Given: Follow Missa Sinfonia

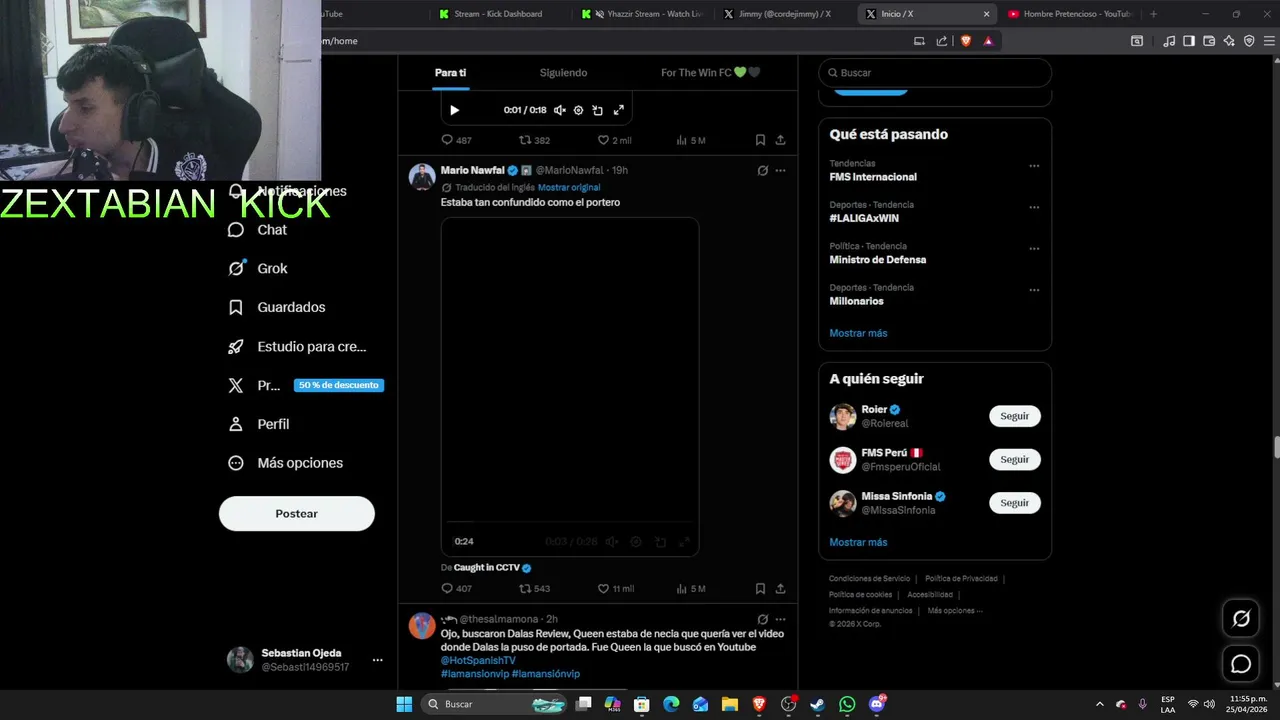Looking at the screenshot, I should [1015, 503].
